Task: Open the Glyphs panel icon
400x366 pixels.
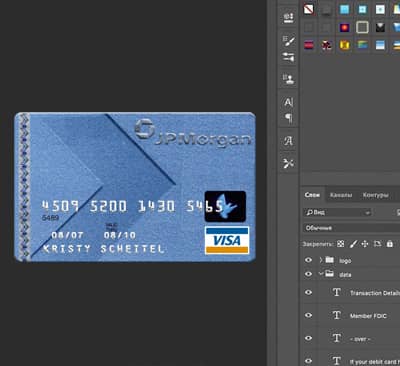Action: [288, 141]
